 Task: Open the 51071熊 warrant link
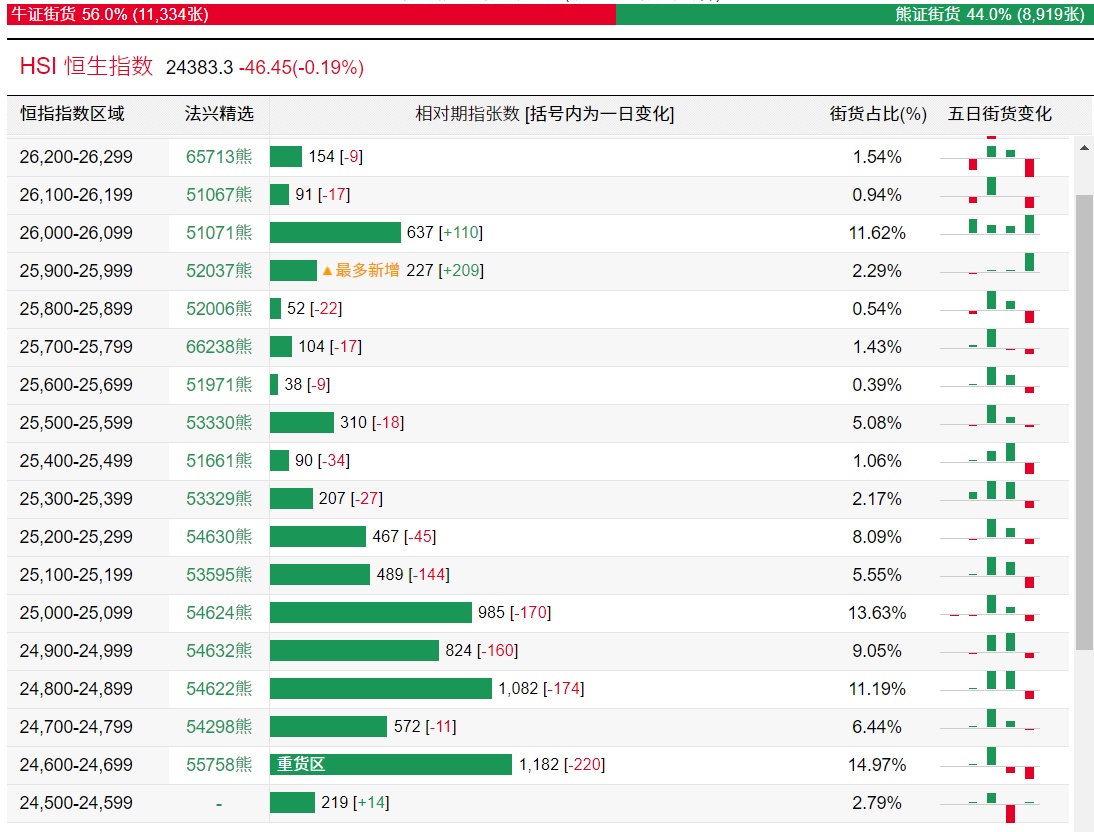(x=219, y=233)
